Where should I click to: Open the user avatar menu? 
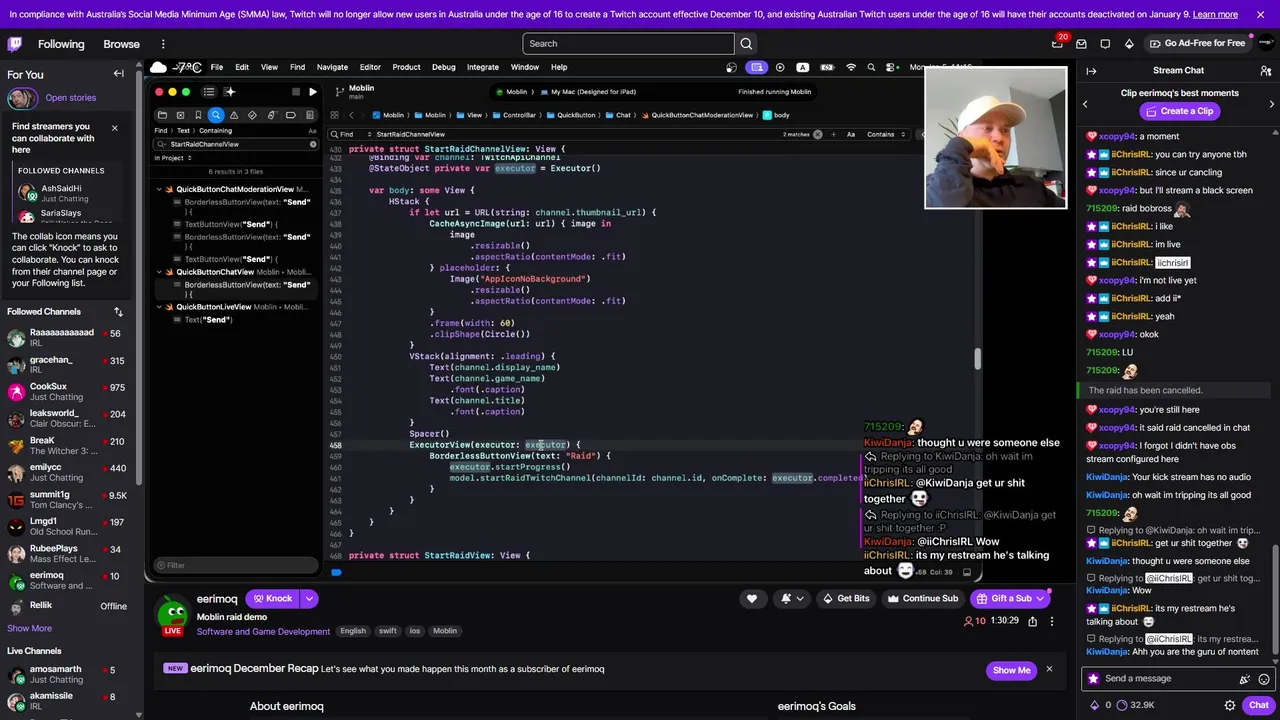[1265, 44]
